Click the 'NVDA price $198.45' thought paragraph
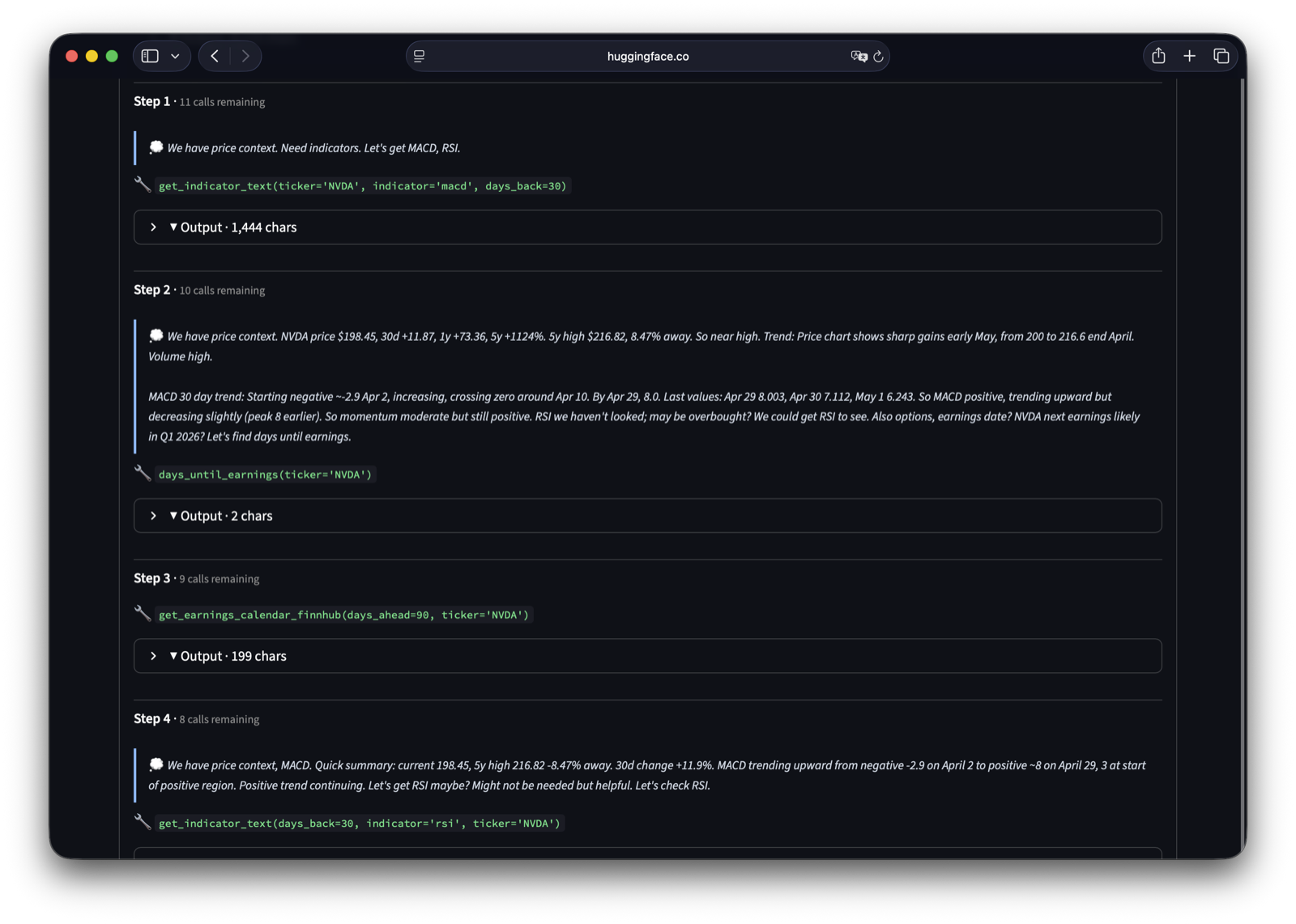 point(642,347)
